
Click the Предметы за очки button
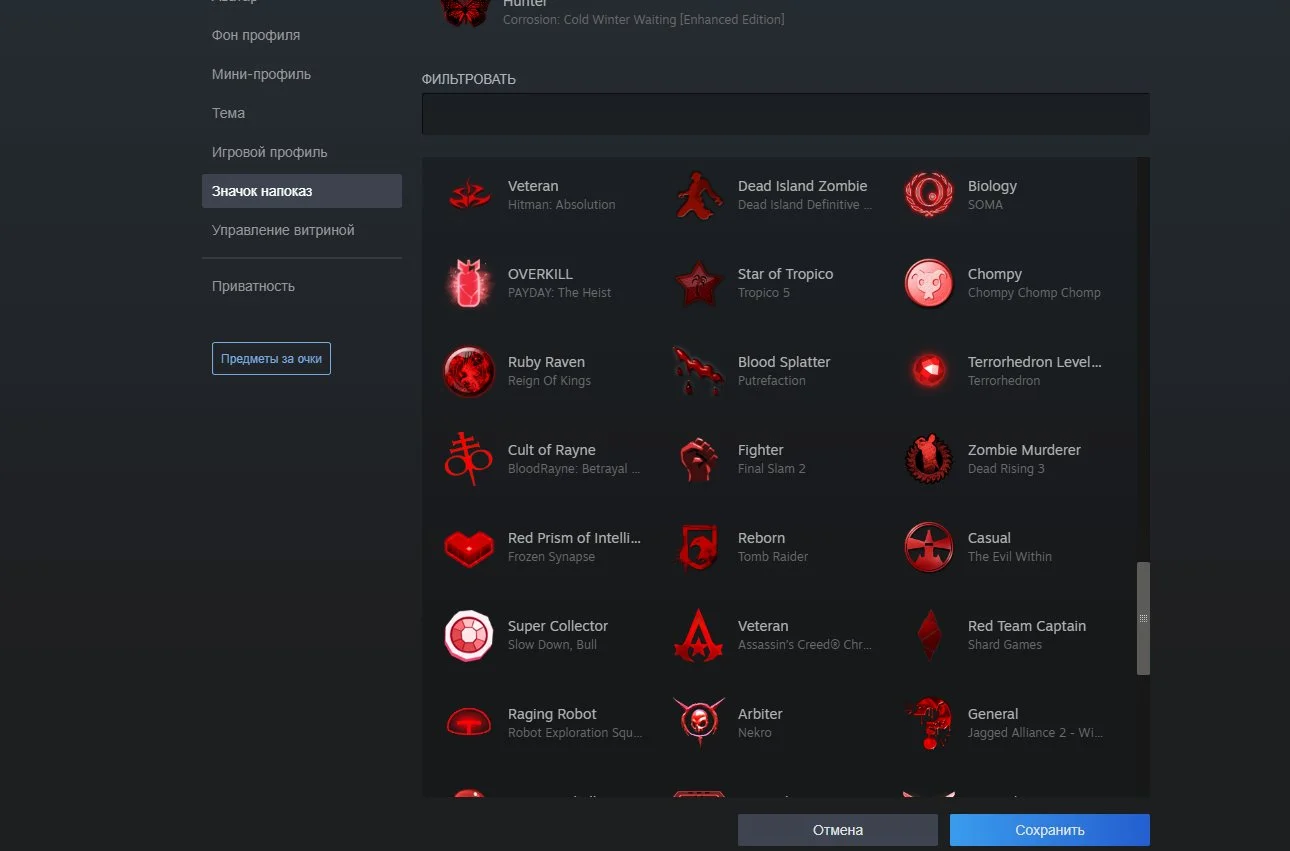pyautogui.click(x=271, y=359)
